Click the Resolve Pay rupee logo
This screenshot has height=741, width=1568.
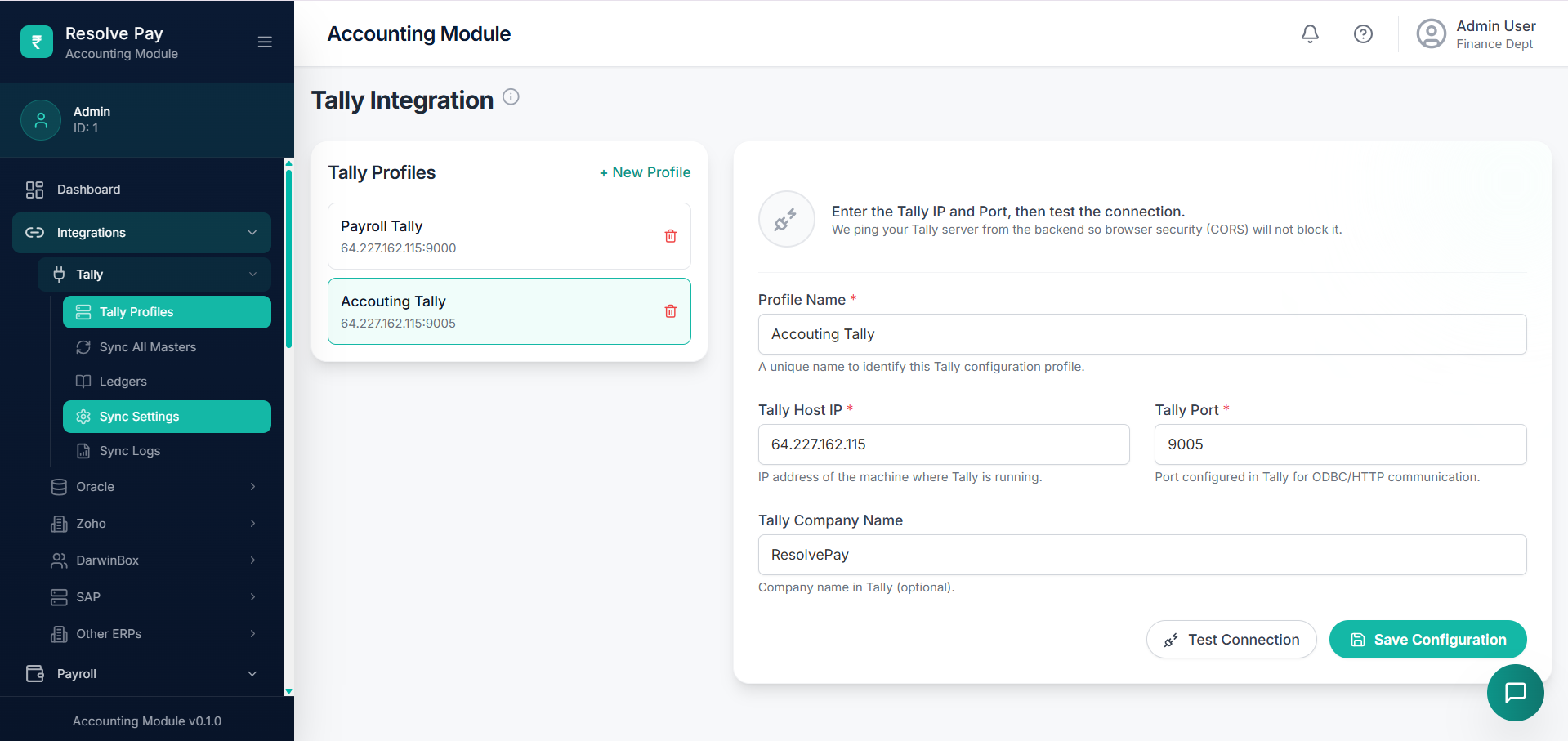pos(37,42)
